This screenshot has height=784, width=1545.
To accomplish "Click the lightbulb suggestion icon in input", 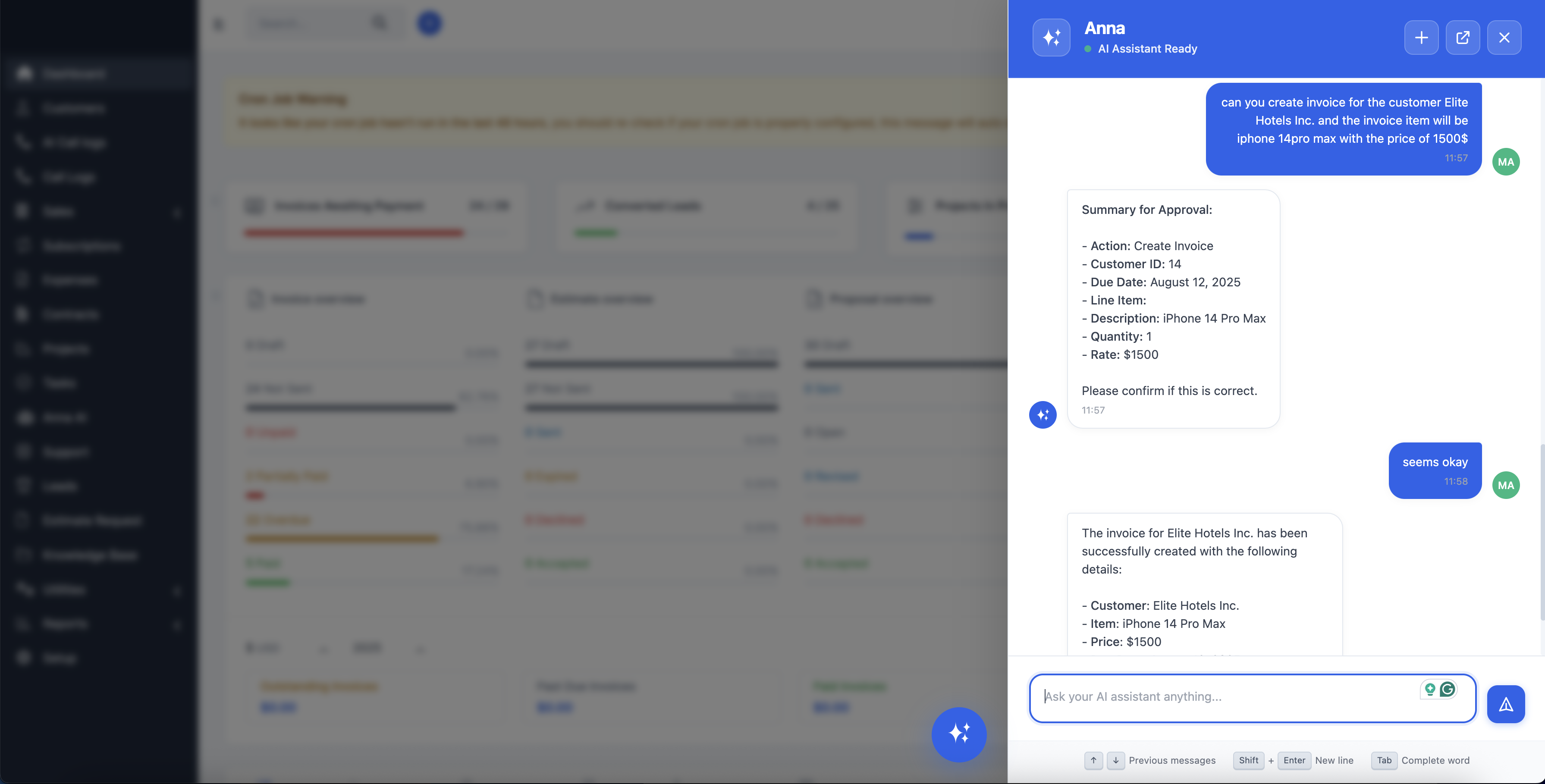I will tap(1430, 689).
